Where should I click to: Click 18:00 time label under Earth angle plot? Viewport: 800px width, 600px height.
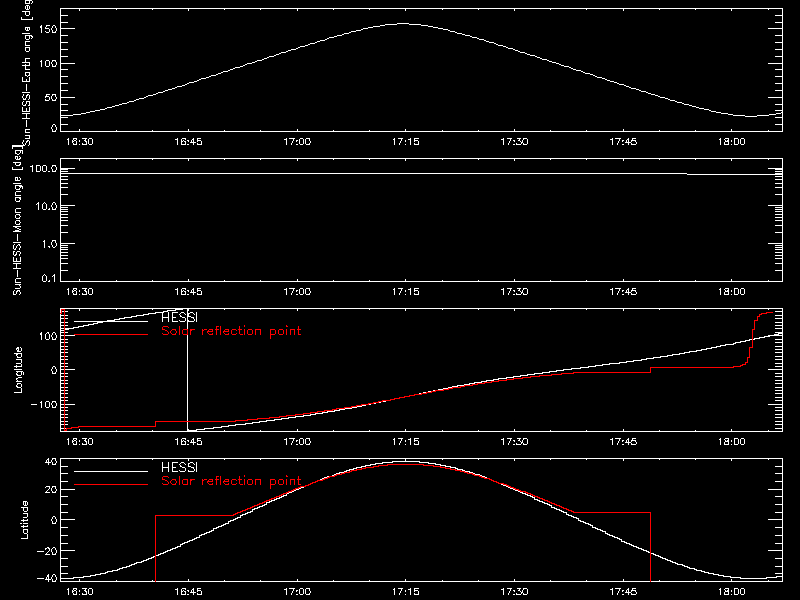point(732,142)
